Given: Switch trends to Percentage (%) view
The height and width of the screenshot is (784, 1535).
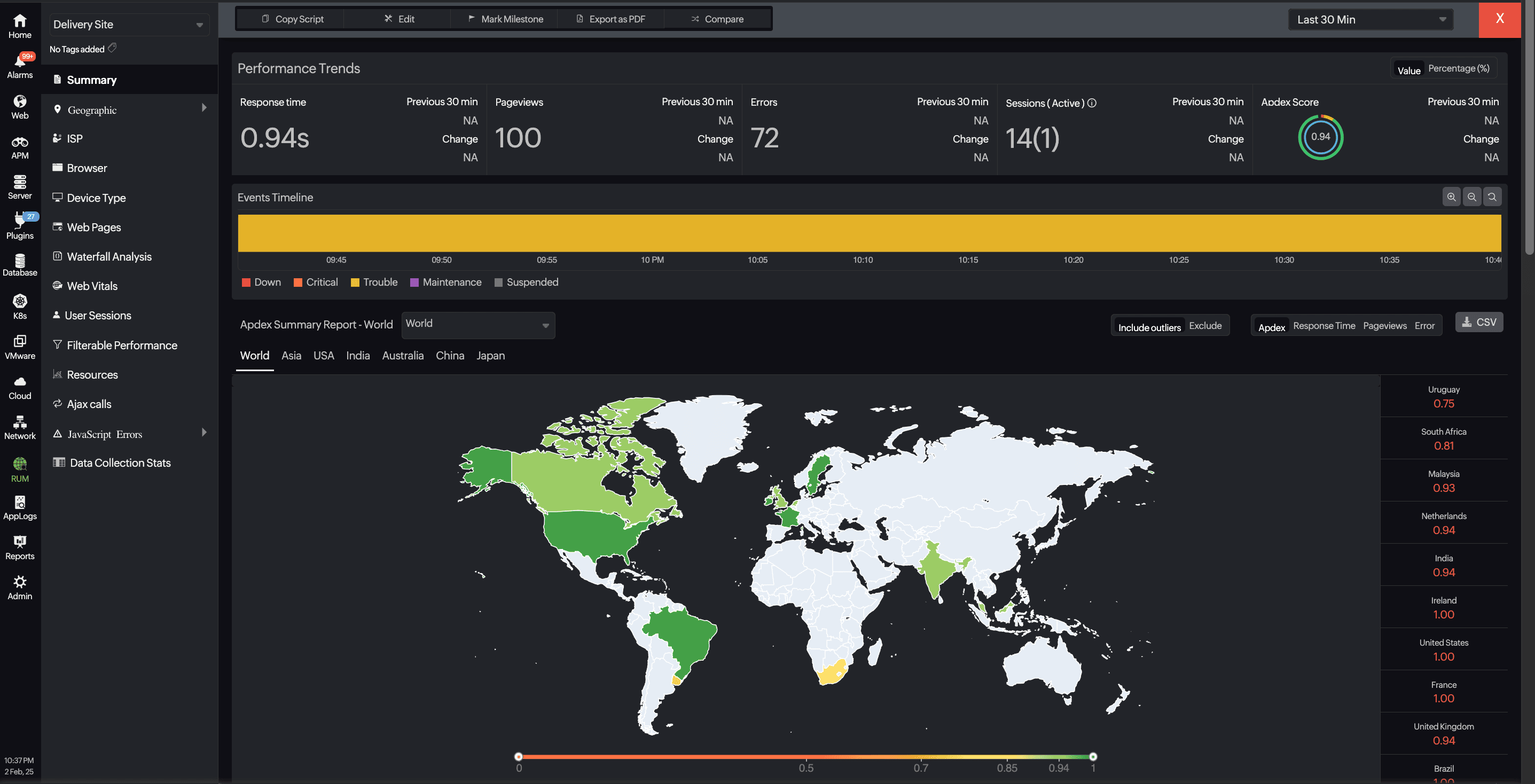Looking at the screenshot, I should (1458, 68).
